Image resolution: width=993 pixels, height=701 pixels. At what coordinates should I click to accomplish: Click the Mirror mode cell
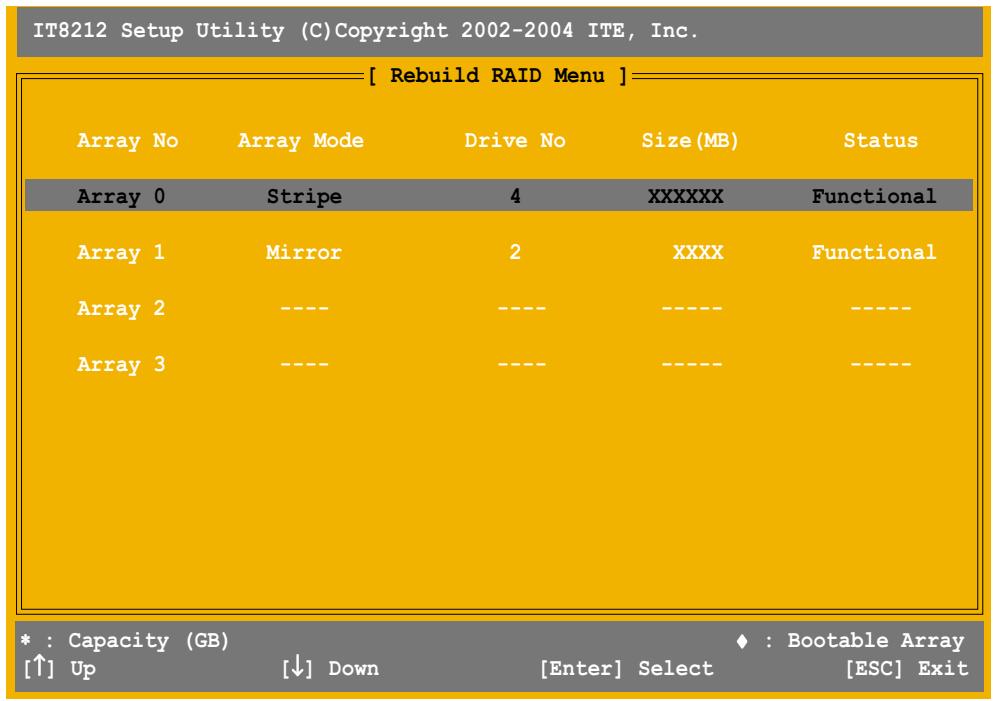coord(304,252)
